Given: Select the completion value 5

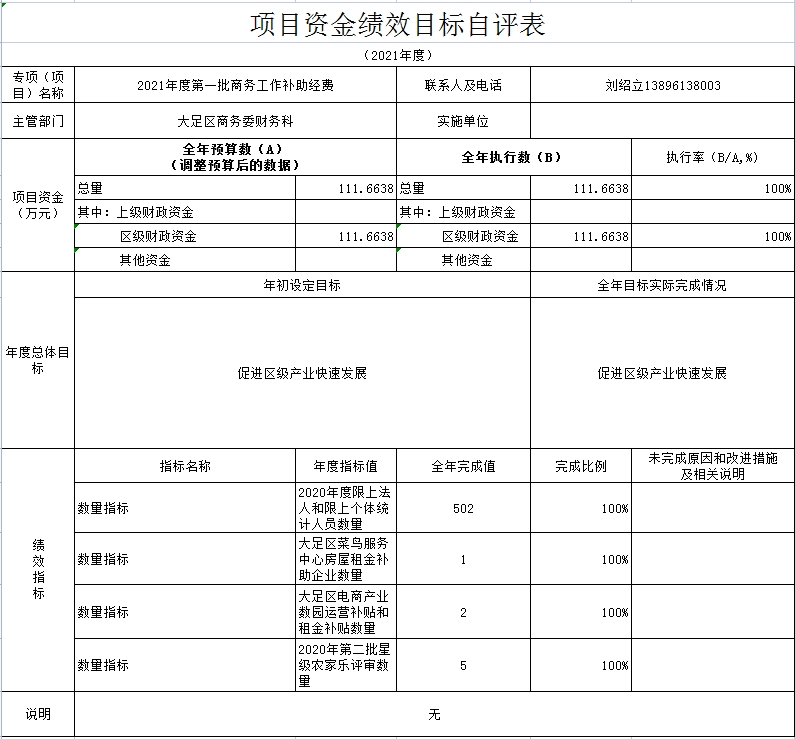Looking at the screenshot, I should coord(463,664).
